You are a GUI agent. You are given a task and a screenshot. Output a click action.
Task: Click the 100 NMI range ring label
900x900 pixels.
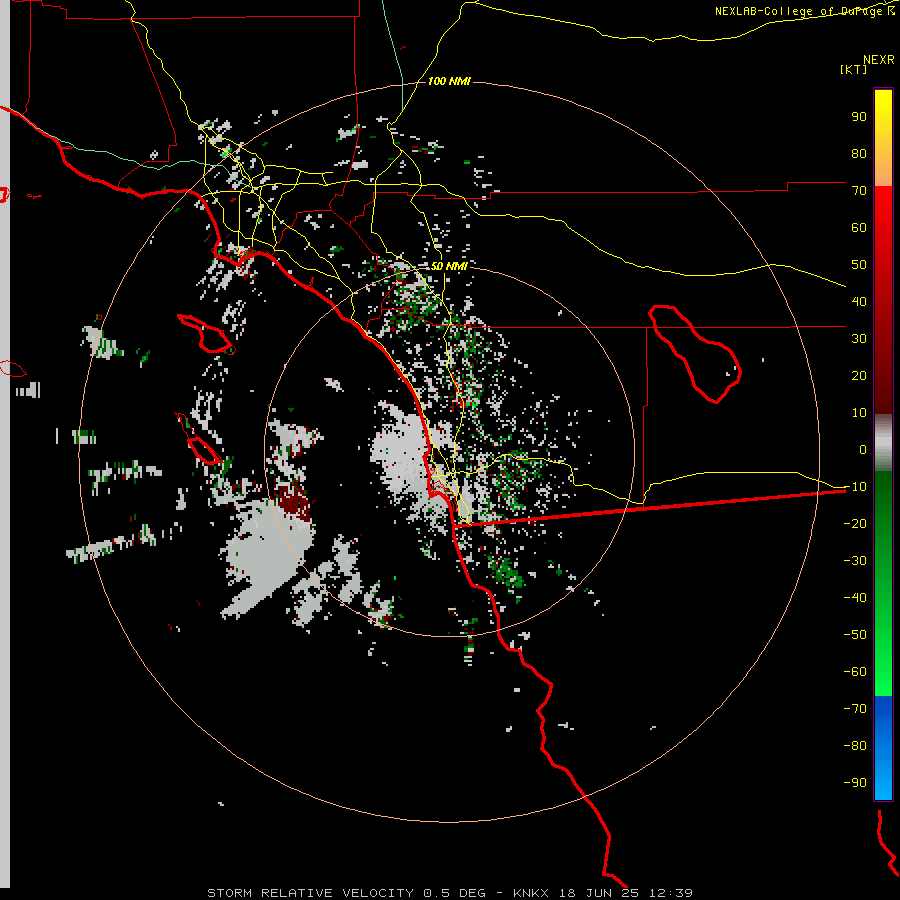click(449, 81)
